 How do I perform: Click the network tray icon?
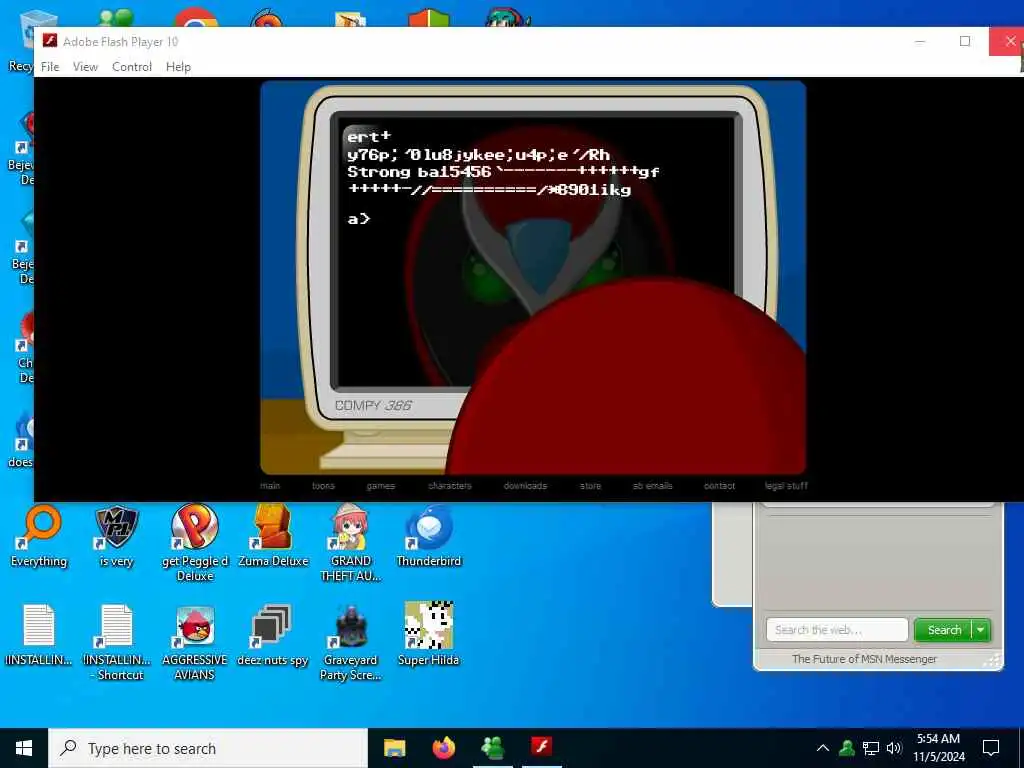coord(871,748)
